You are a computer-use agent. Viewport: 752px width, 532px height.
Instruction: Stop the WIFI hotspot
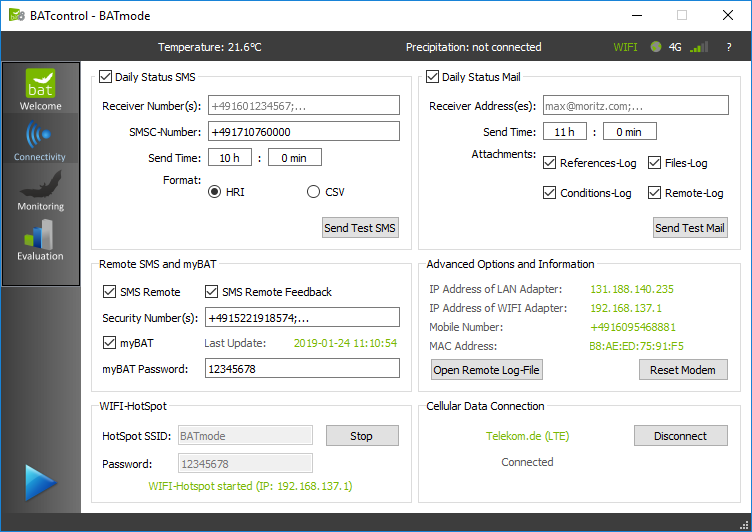pos(362,436)
